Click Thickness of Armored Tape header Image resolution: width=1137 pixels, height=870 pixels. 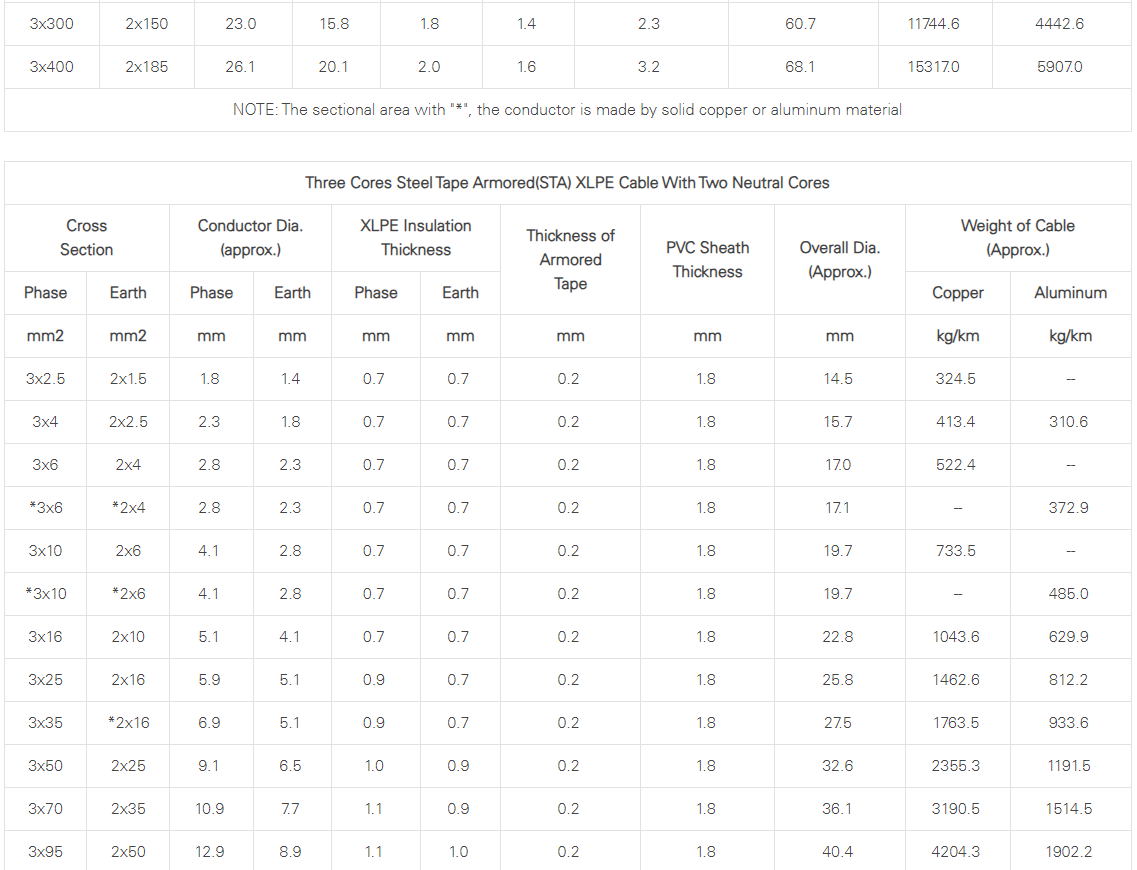(570, 260)
